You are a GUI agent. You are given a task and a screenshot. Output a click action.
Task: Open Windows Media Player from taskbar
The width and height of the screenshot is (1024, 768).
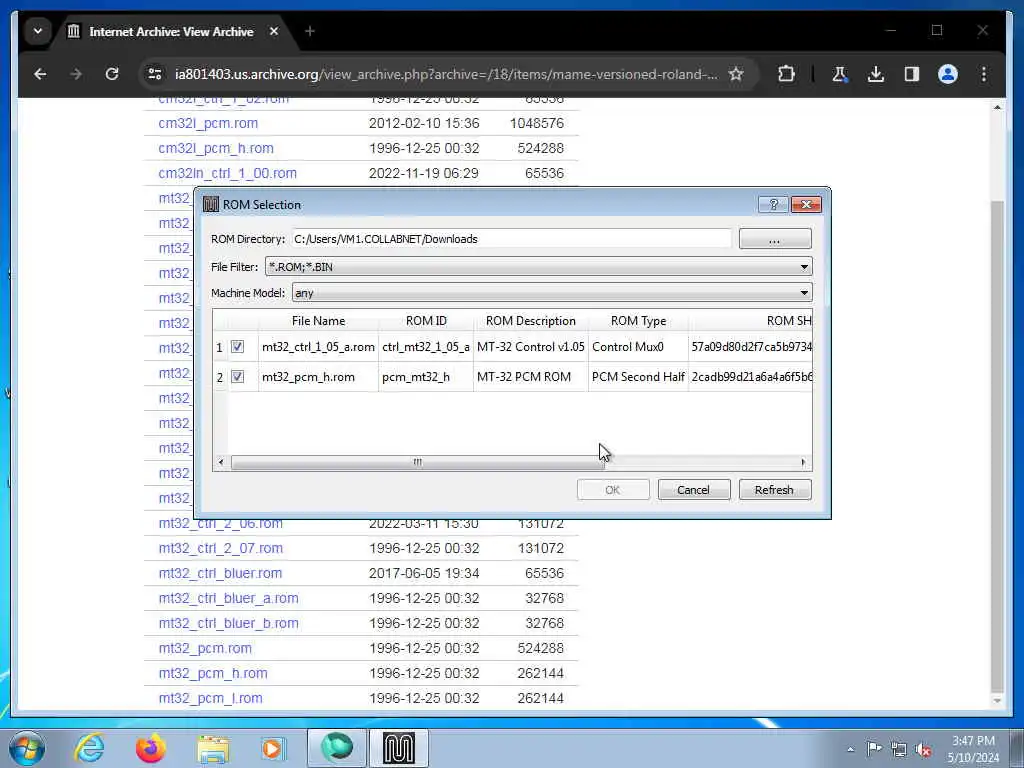[274, 748]
